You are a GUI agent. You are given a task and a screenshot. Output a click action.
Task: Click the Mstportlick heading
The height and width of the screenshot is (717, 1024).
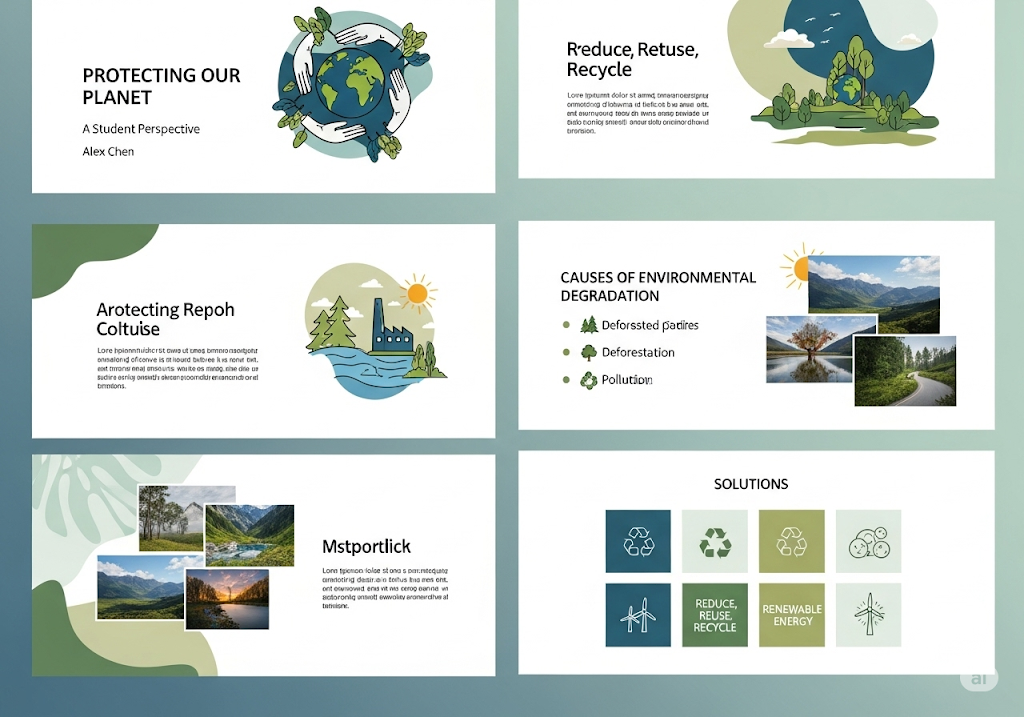coord(366,547)
